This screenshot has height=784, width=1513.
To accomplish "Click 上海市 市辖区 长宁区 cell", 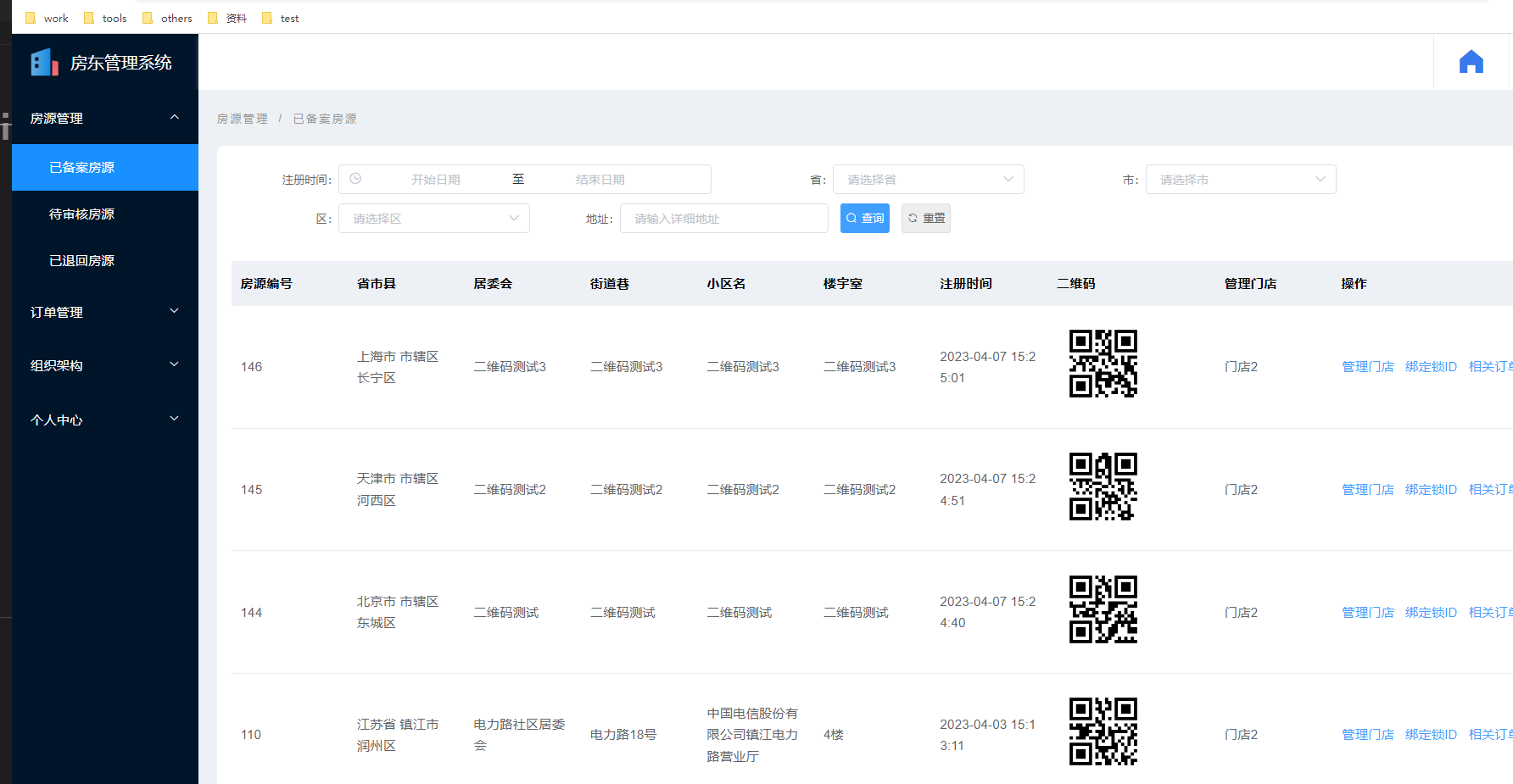I will [x=398, y=366].
